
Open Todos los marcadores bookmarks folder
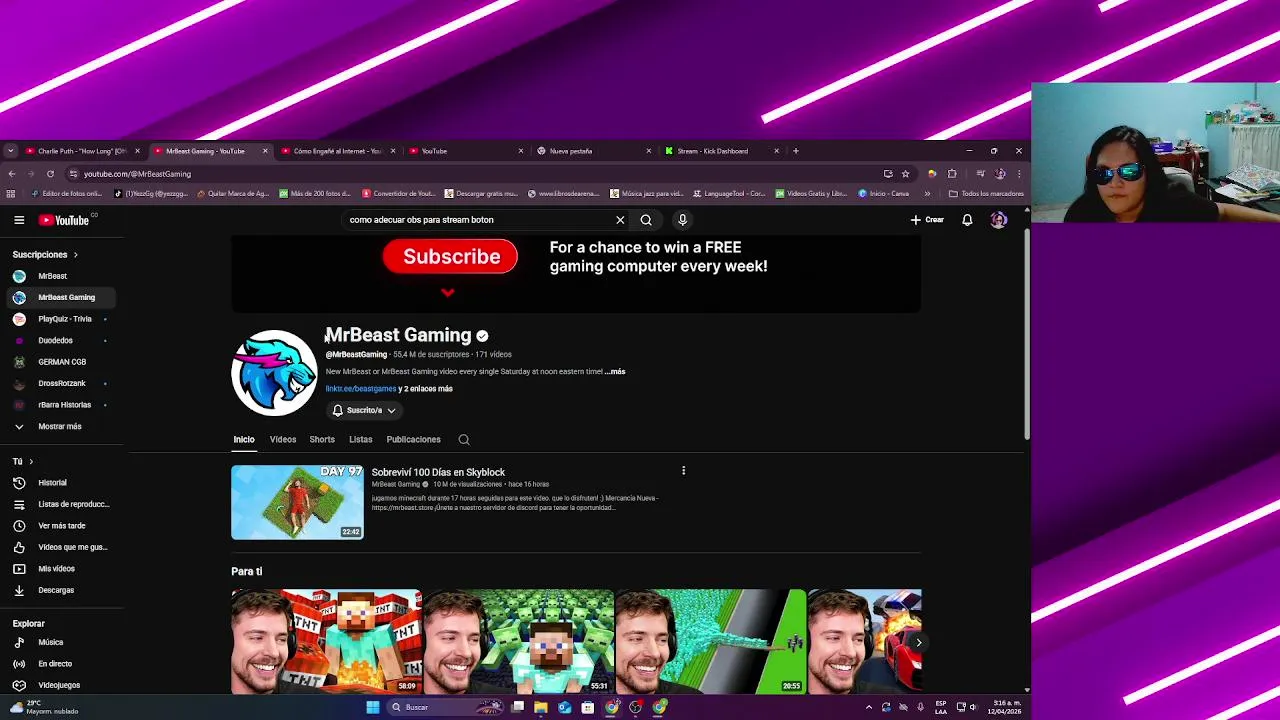pos(986,194)
